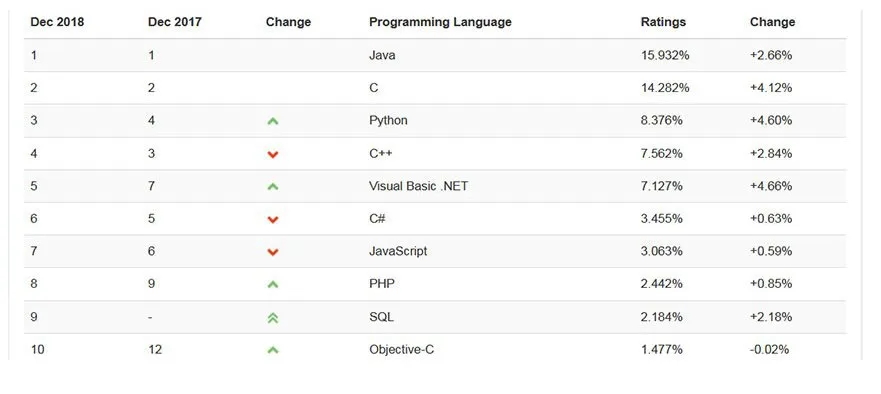This screenshot has width=881, height=394.
Task: Click the green up arrow beside Objective-C
Action: tap(273, 351)
